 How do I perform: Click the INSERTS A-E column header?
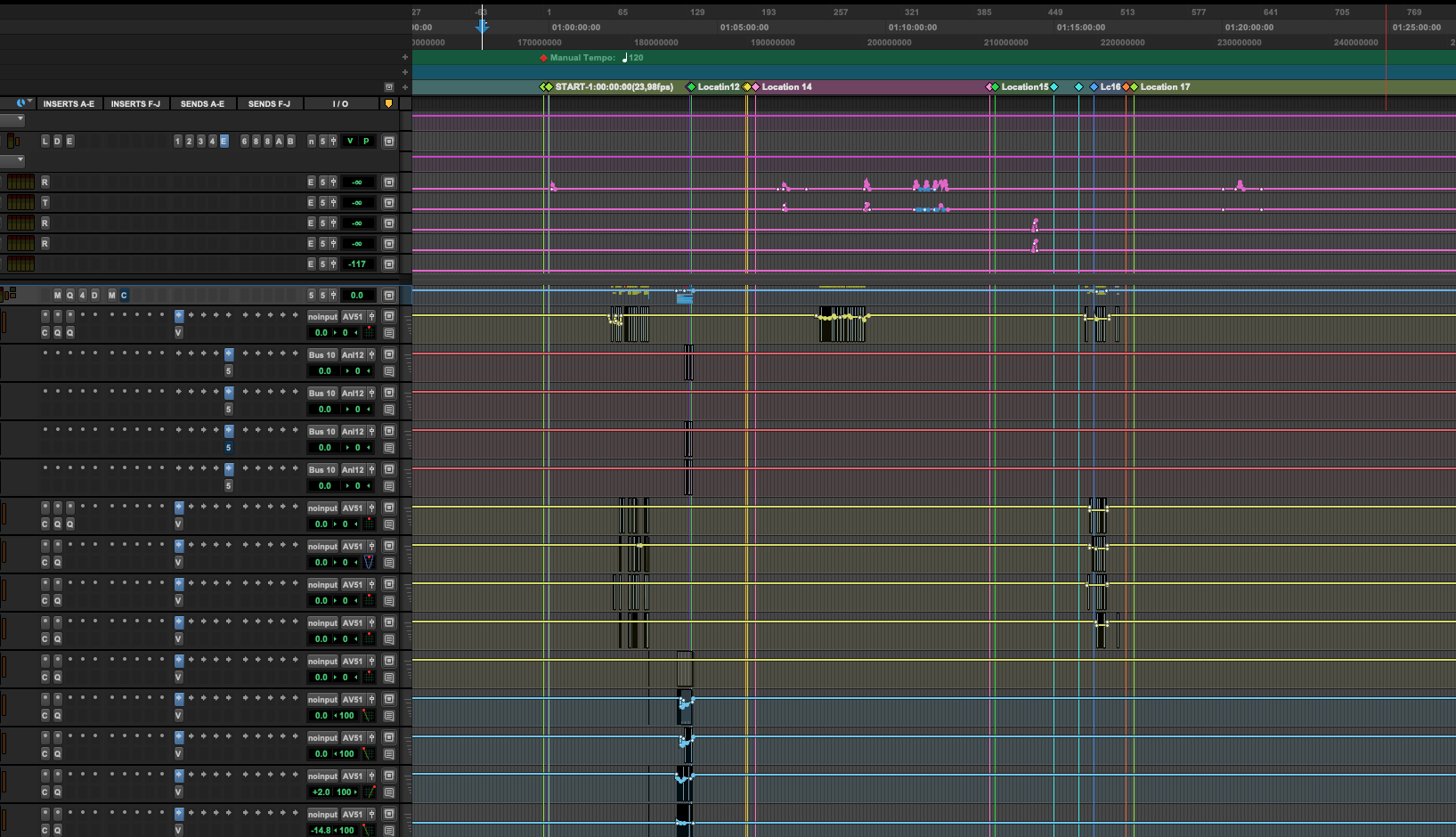[69, 104]
